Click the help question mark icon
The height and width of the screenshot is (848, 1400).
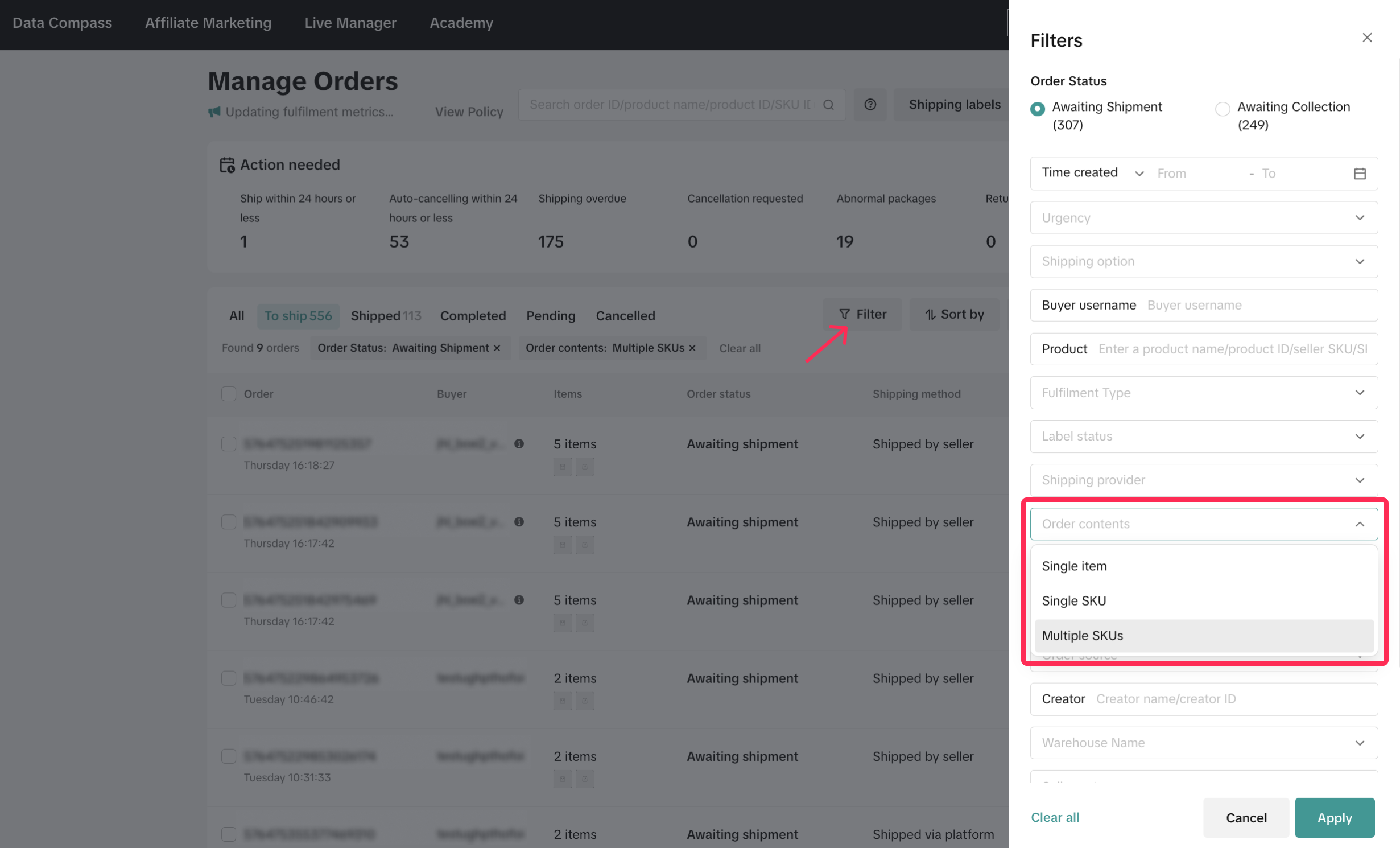[x=870, y=105]
